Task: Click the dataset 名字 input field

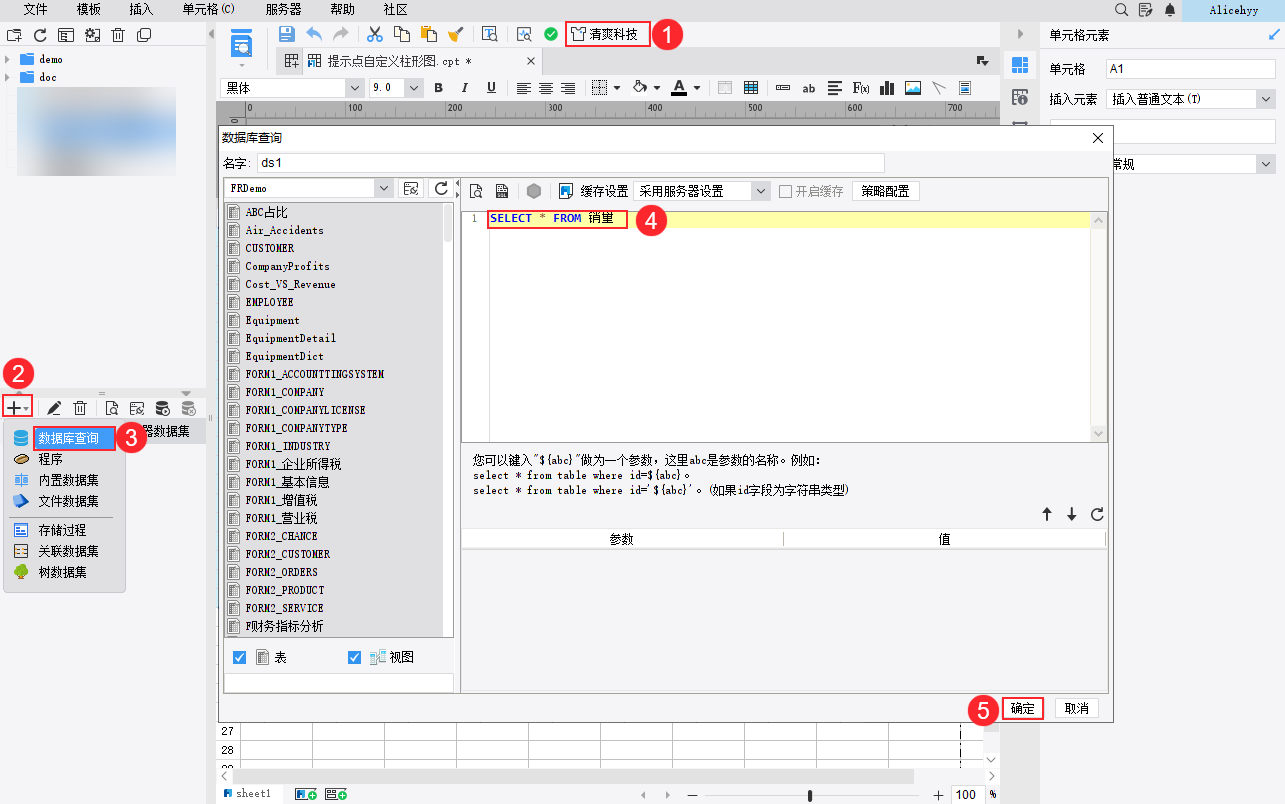Action: 570,162
